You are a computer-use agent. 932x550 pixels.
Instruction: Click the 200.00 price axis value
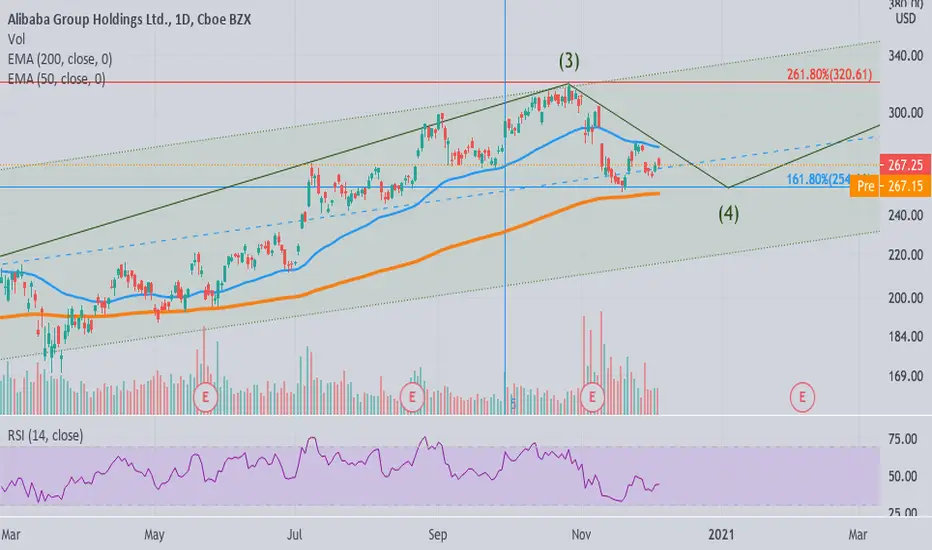(x=905, y=298)
